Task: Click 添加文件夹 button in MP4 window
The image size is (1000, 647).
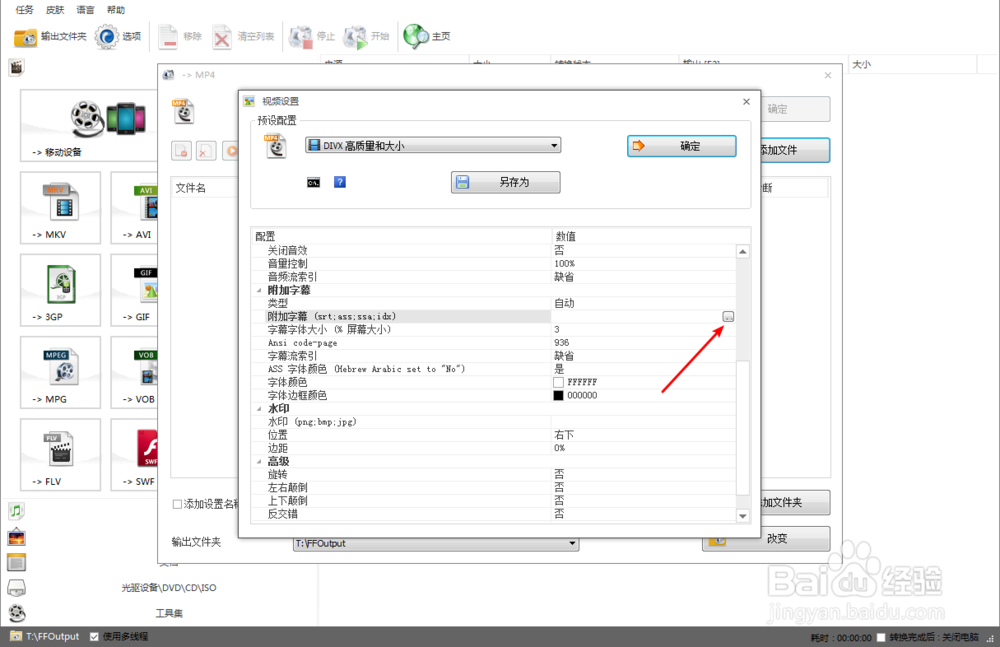Action: click(795, 503)
